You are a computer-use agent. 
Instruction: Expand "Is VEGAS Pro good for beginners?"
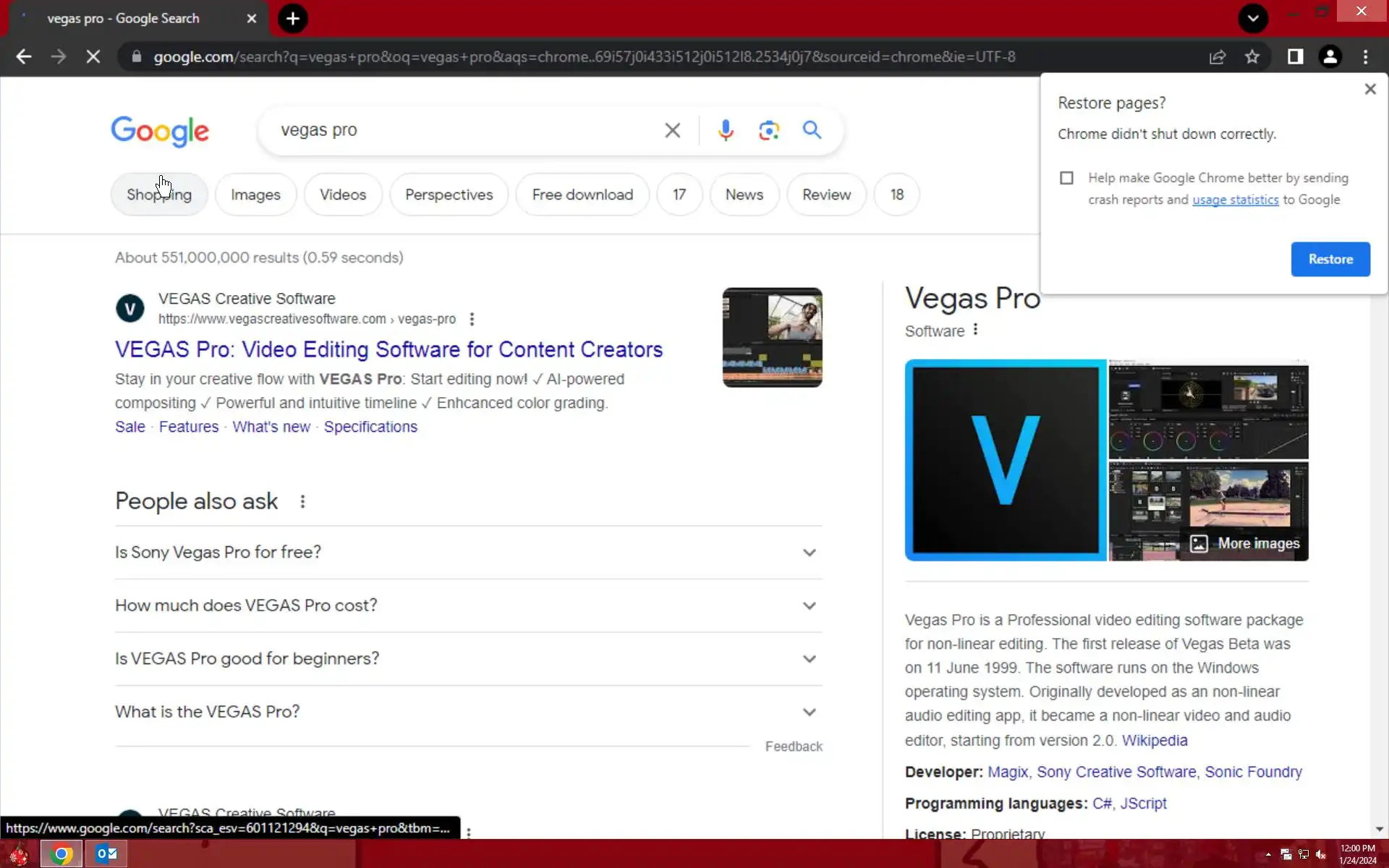809,659
